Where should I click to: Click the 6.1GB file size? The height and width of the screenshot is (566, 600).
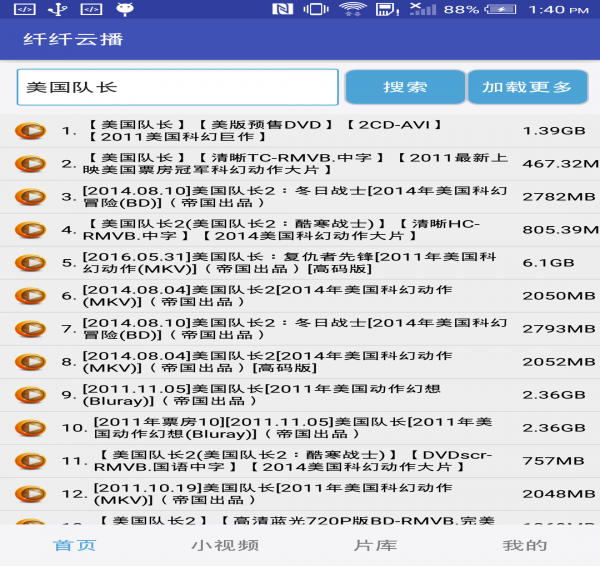(548, 263)
